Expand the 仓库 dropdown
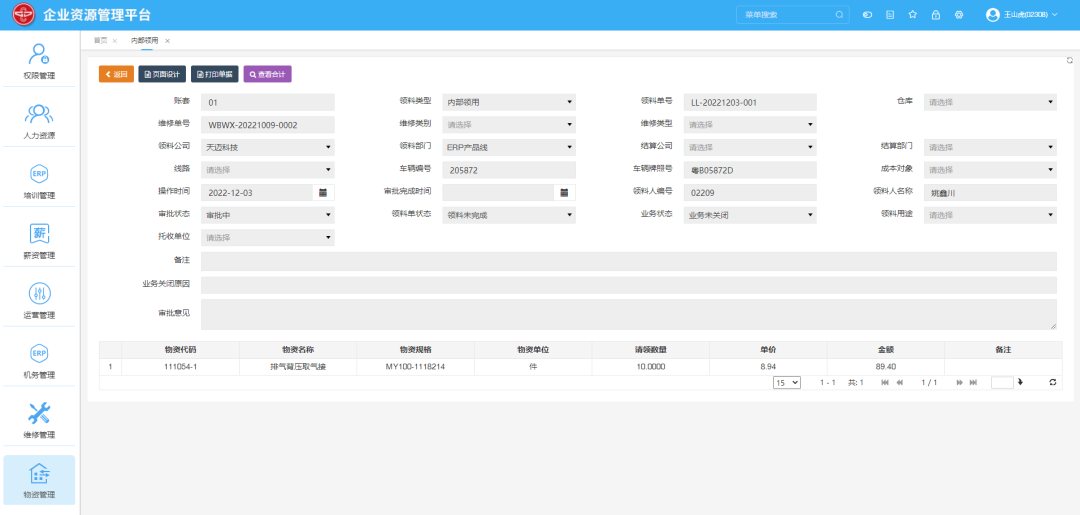 (990, 102)
